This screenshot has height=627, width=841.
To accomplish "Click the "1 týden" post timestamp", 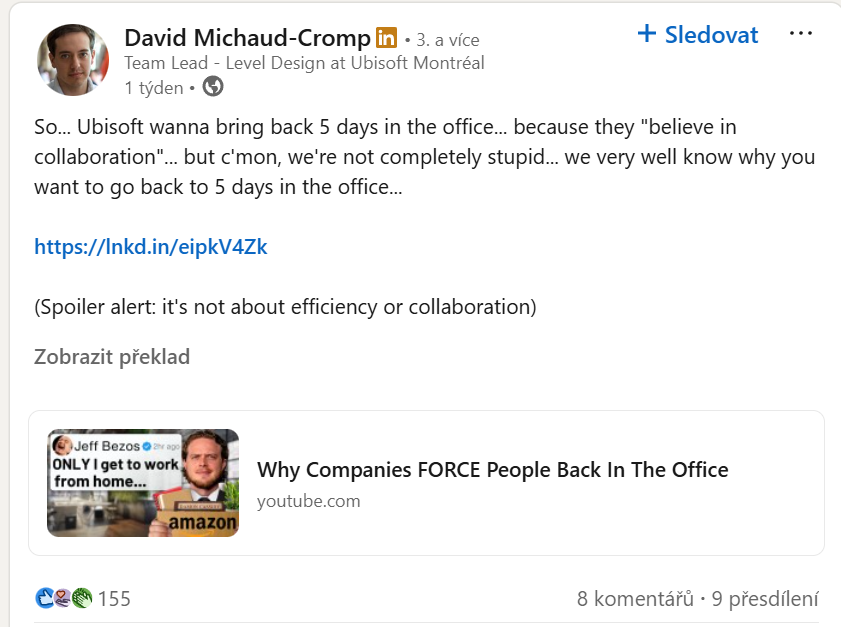I will coord(153,88).
